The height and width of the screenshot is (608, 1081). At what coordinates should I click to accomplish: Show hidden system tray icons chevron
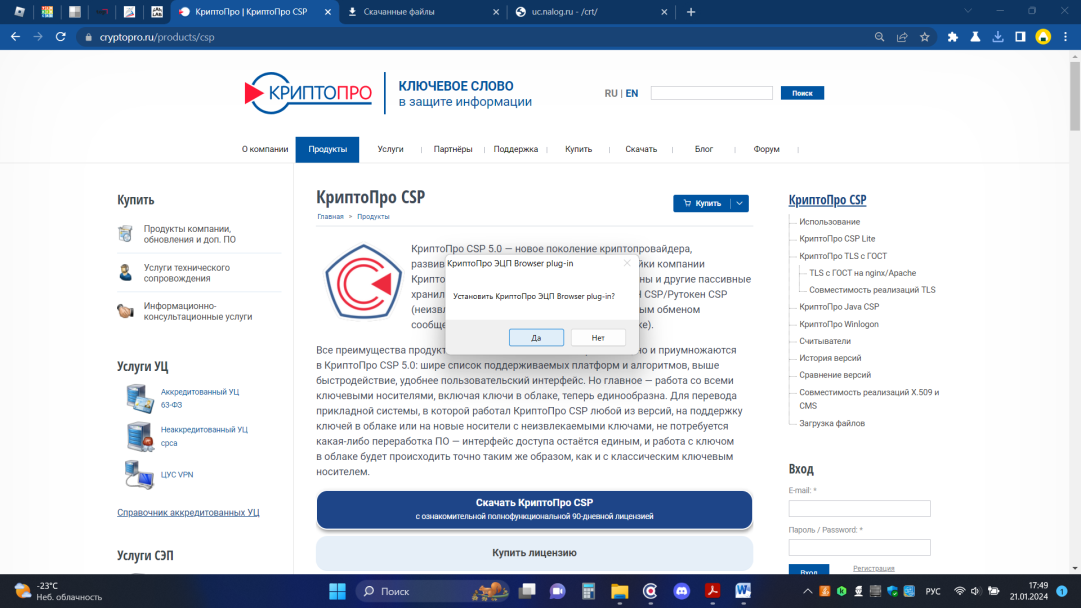[805, 591]
